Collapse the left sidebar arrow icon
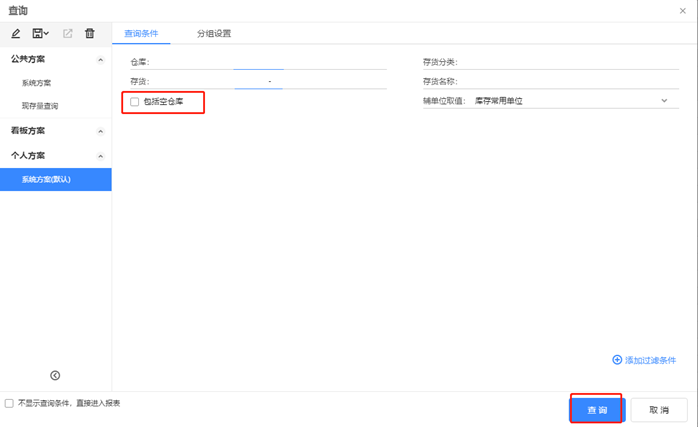The image size is (698, 427). tap(55, 375)
